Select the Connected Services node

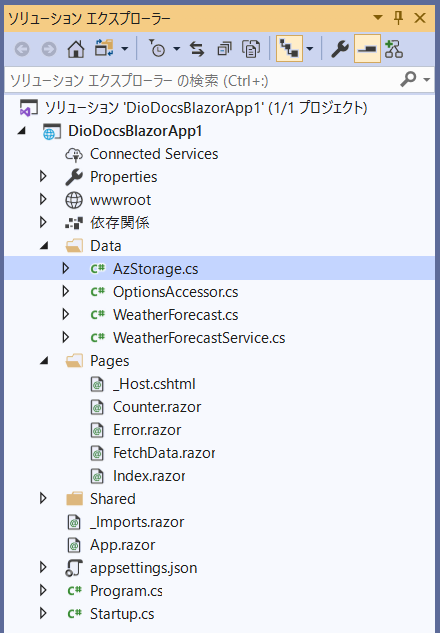154,153
